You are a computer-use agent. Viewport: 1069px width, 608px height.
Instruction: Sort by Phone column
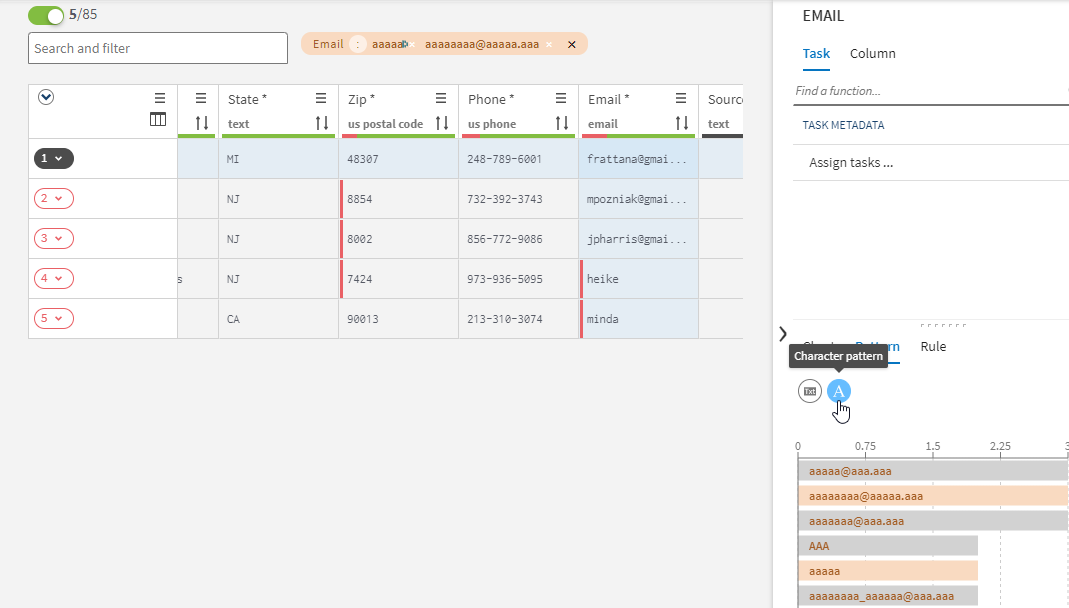(x=562, y=123)
